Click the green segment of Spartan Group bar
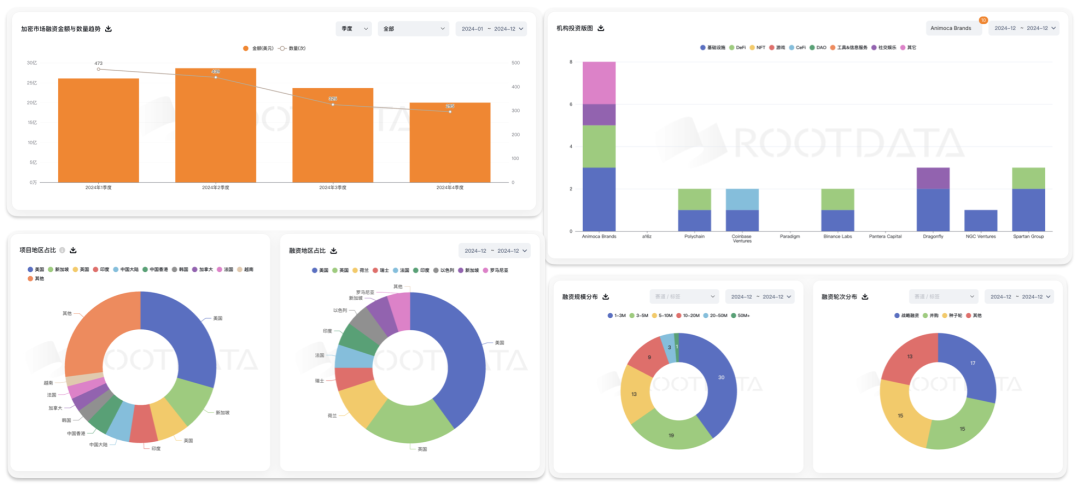Viewport: 1080px width, 489px height. 1028,178
